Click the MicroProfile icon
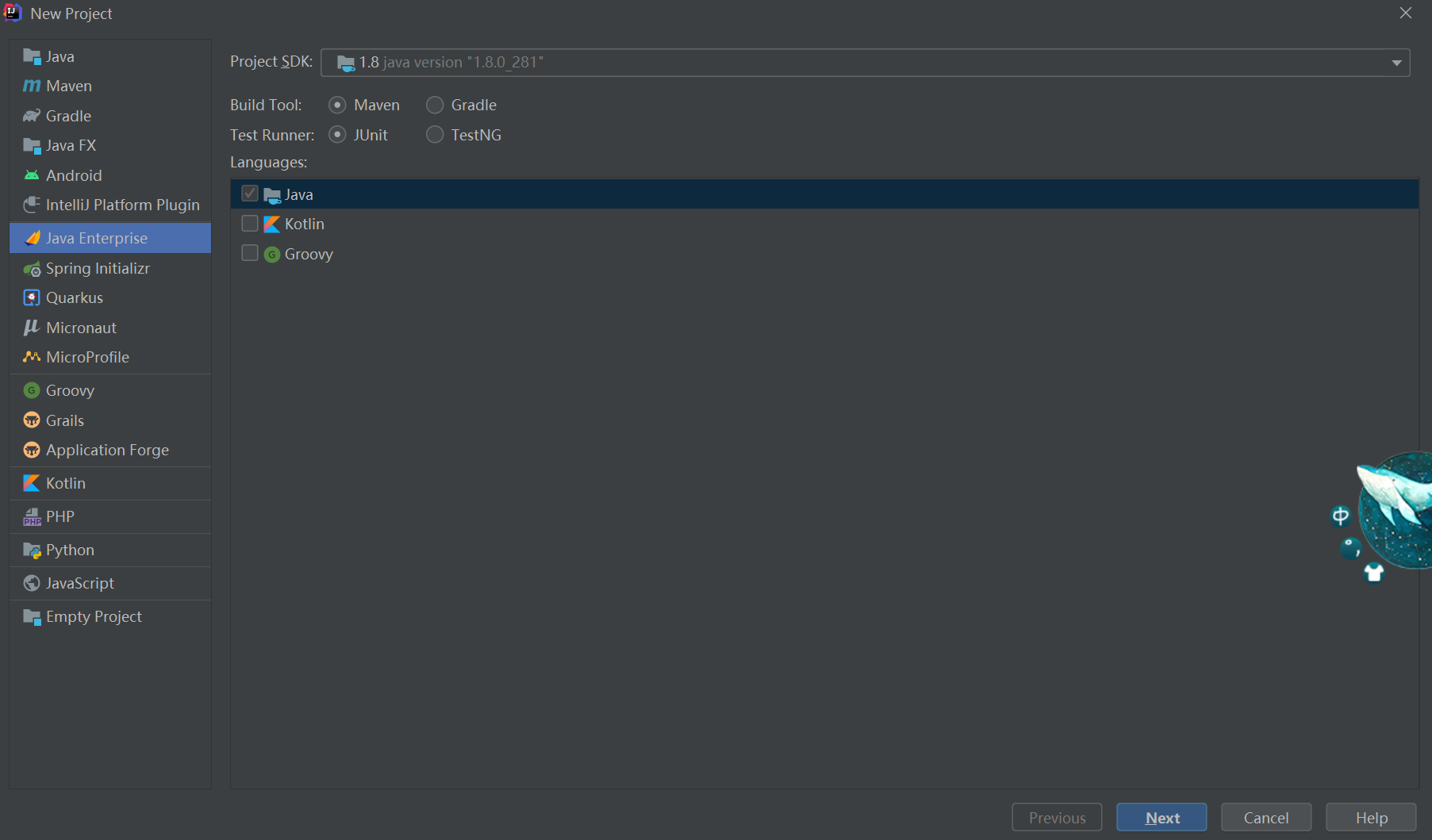1432x840 pixels. pyautogui.click(x=32, y=357)
